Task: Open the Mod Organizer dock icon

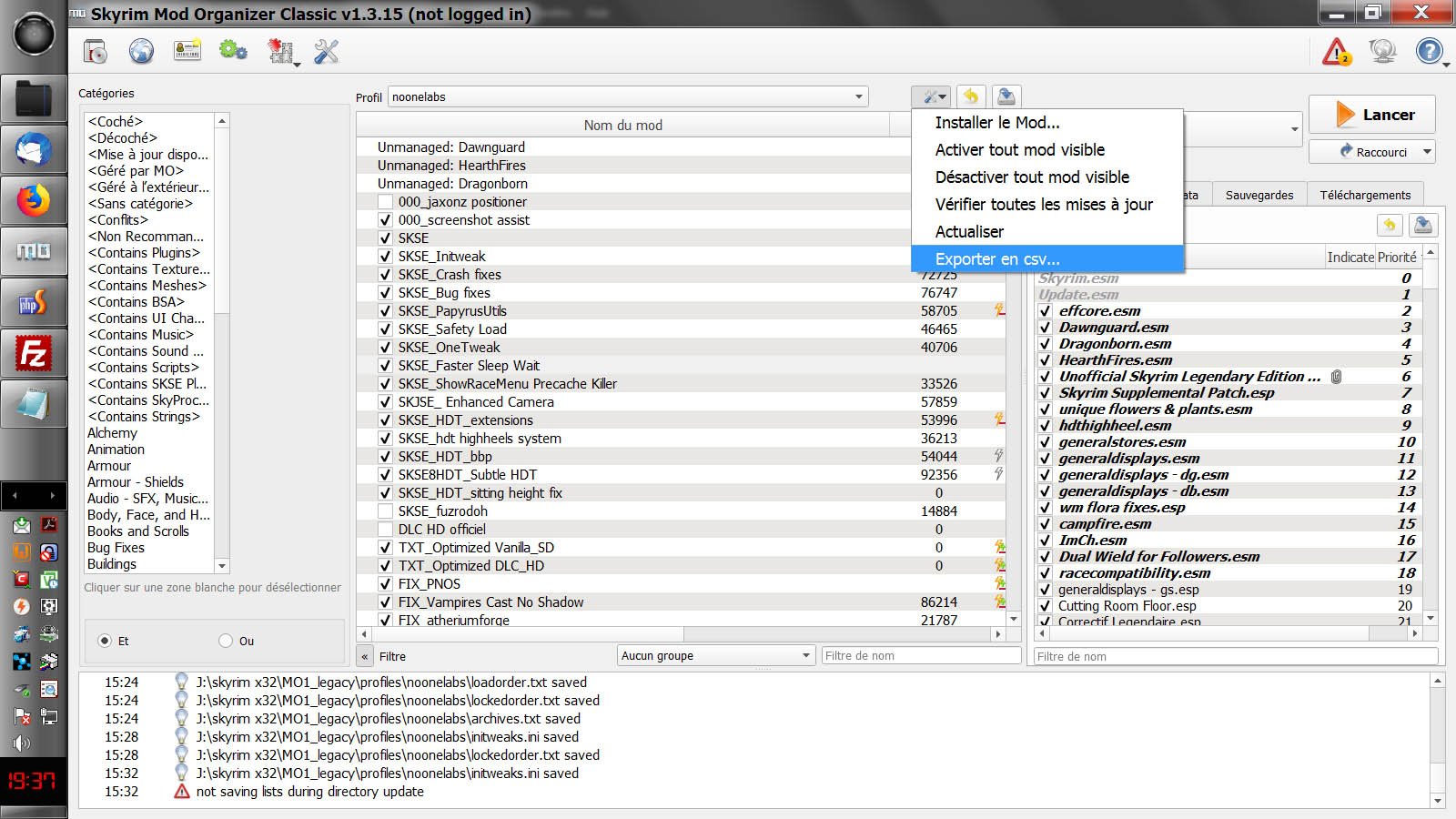Action: 34,250
